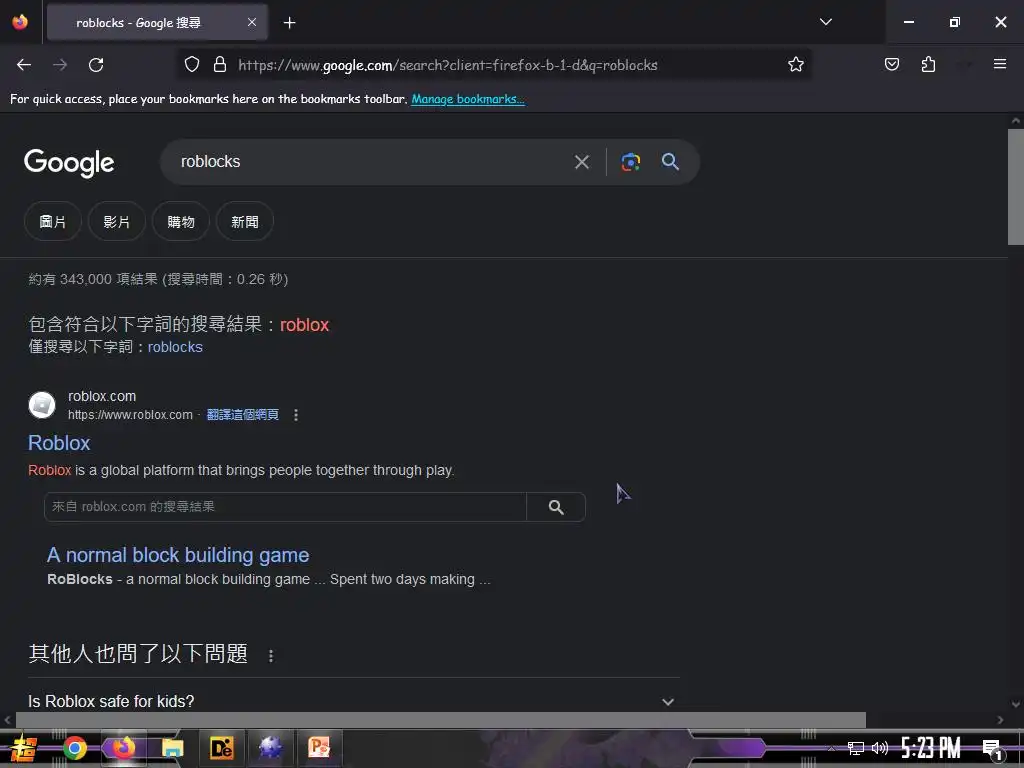Open the Start menu button
1024x768 pixels.
click(x=24, y=748)
